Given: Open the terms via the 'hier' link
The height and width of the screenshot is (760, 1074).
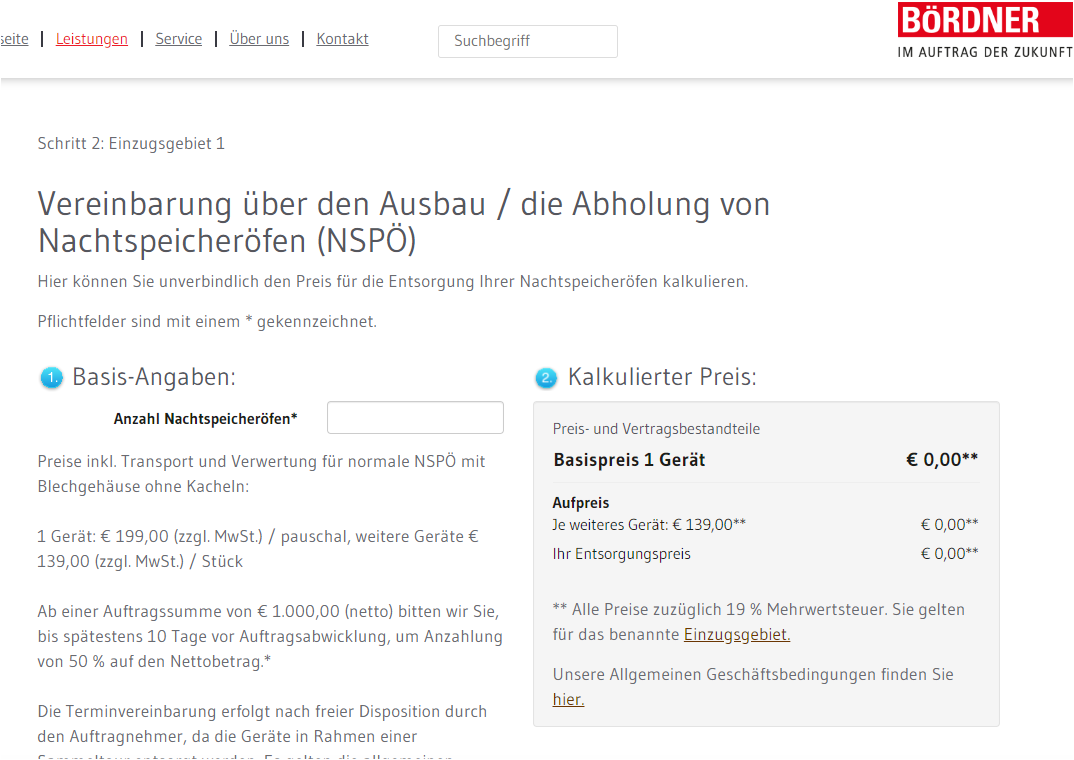Looking at the screenshot, I should [568, 700].
